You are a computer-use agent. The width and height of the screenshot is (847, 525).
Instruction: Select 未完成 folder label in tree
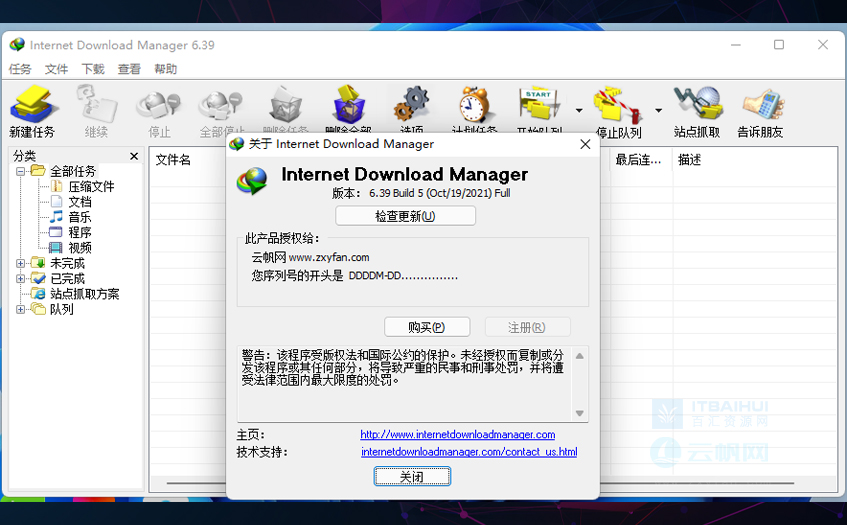(68, 264)
